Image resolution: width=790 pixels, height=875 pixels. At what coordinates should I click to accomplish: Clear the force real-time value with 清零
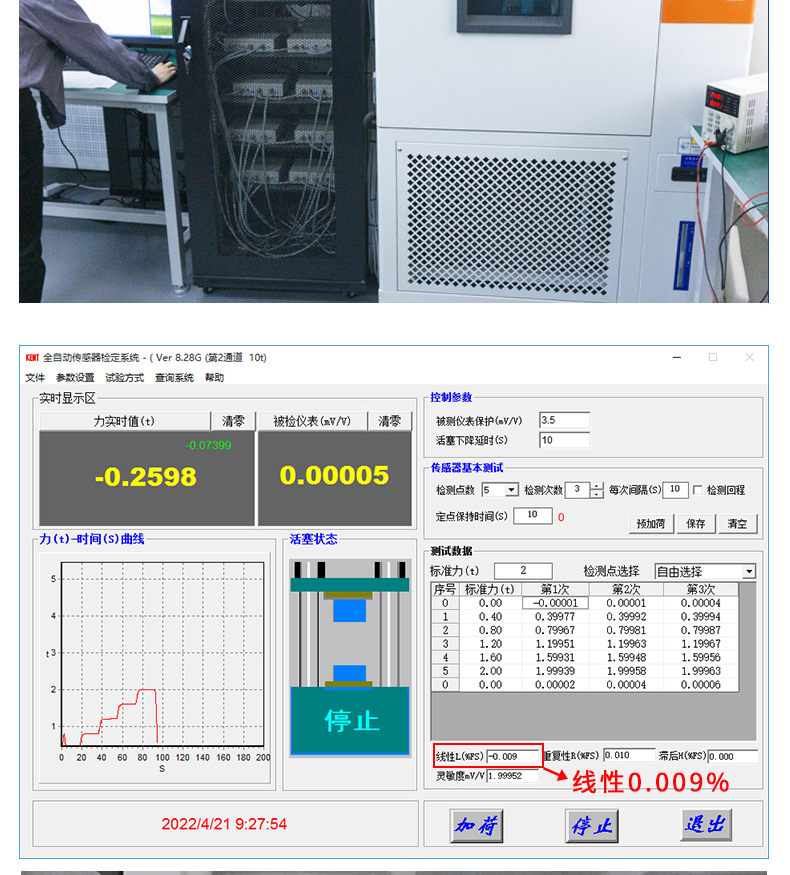232,421
